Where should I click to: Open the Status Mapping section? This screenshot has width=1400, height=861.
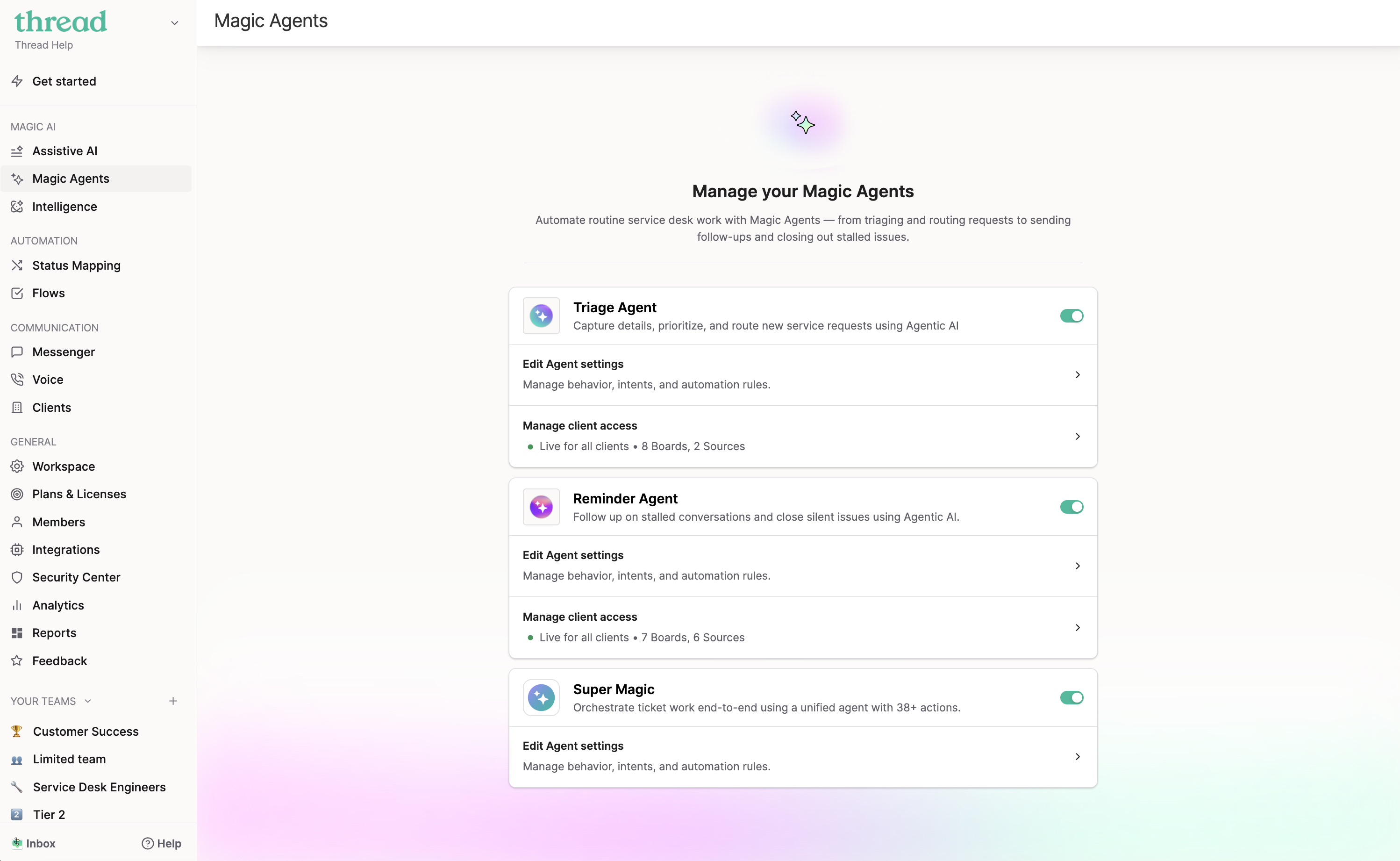tap(96, 265)
